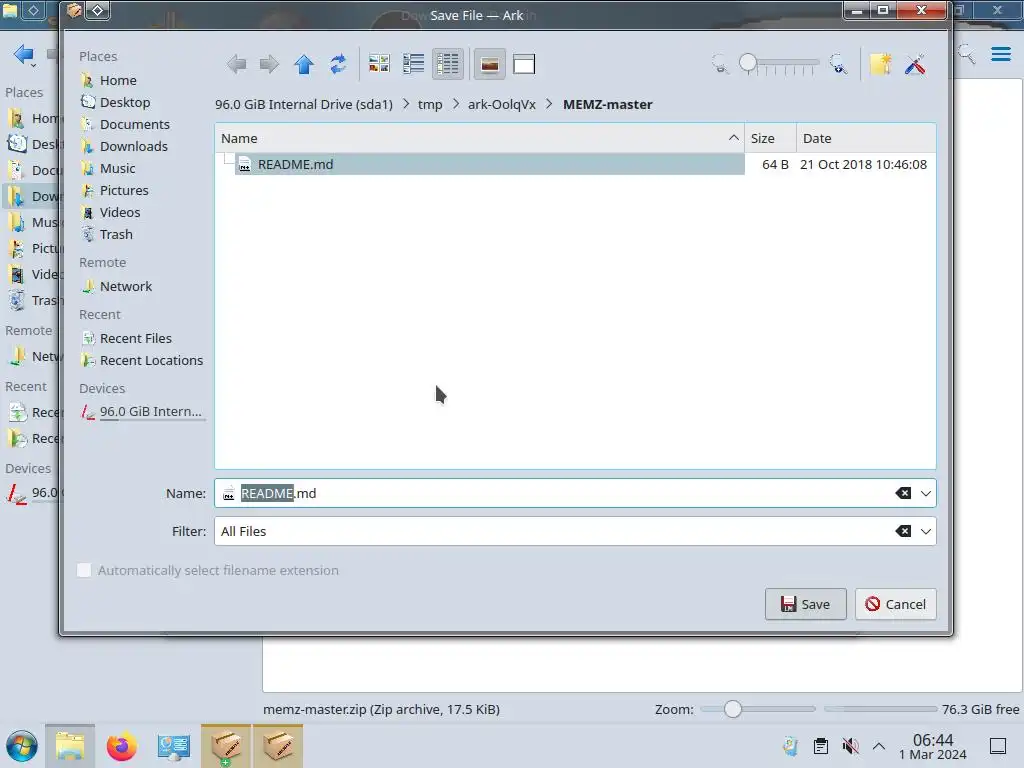1024x768 pixels.
Task: Go forward in Save File dialog
Action: [269, 64]
